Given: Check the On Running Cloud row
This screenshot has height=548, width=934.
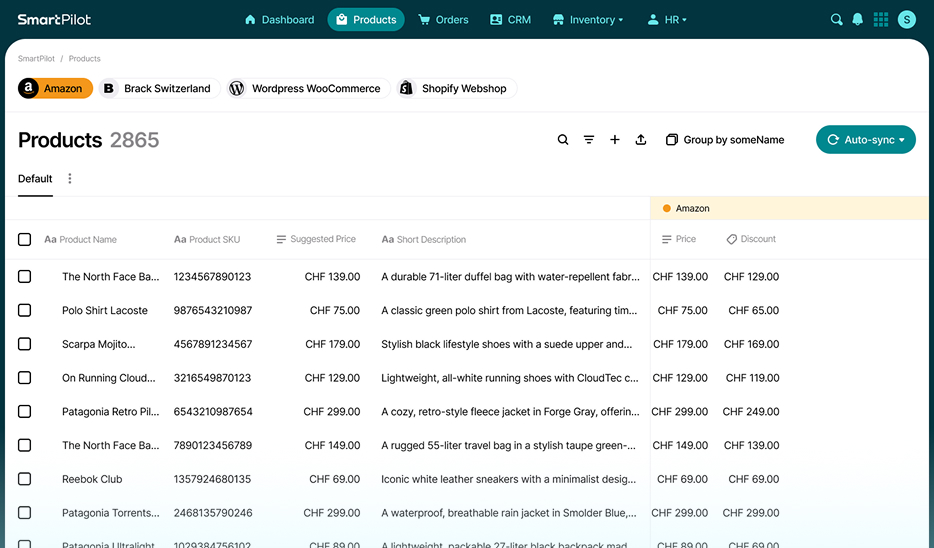Looking at the screenshot, I should pyautogui.click(x=24, y=378).
